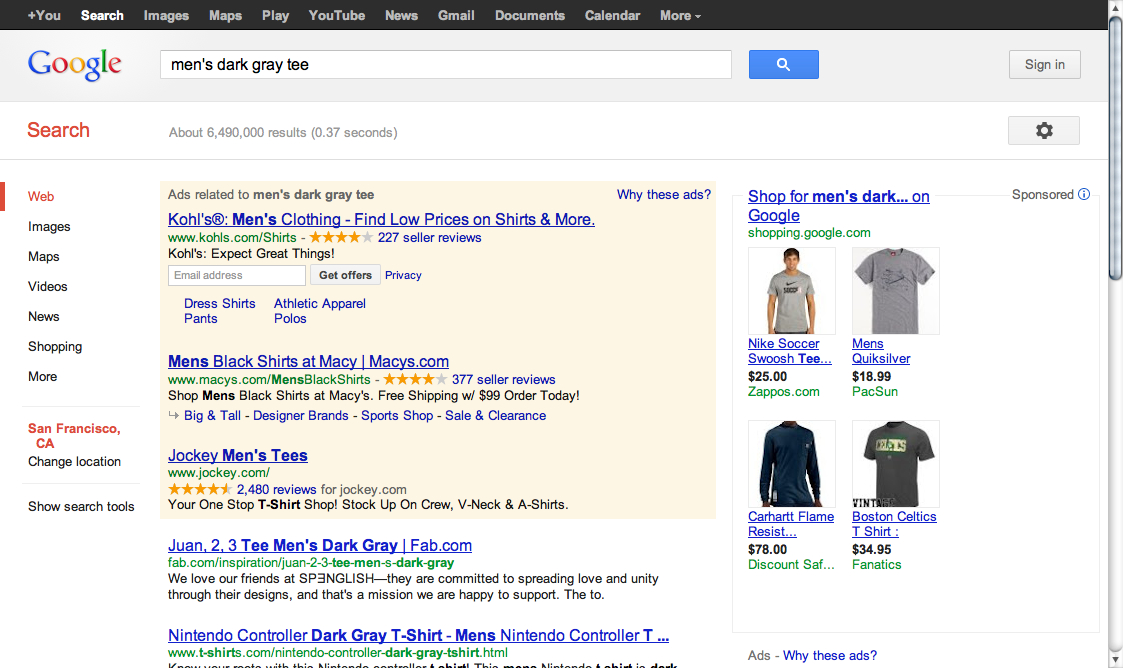Open Nike Soccer Swoosh Tee link
1123x668 pixels.
pyautogui.click(x=790, y=352)
